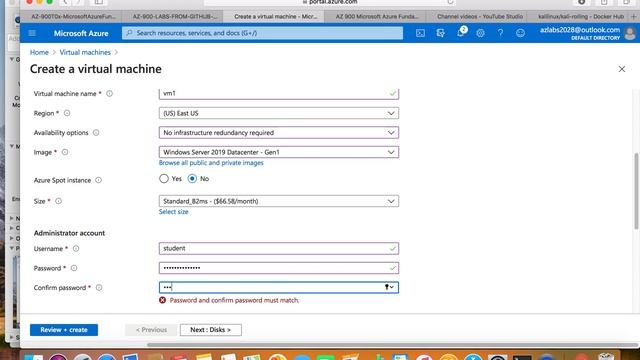This screenshot has width=640, height=360.
Task: Open portal Settings gear icon
Action: coord(480,33)
